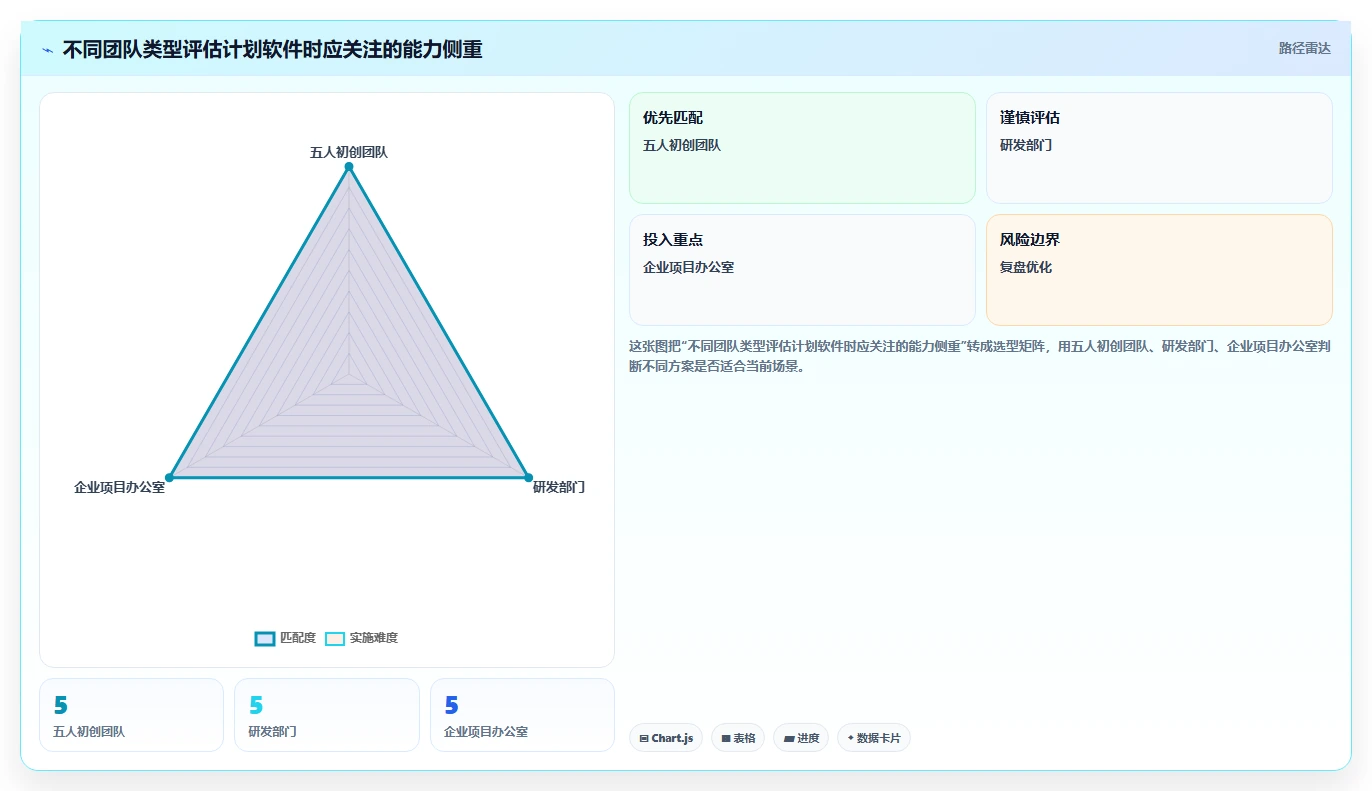Image resolution: width=1372 pixels, height=791 pixels.
Task: Select the 数据卡片 tag
Action: point(874,738)
